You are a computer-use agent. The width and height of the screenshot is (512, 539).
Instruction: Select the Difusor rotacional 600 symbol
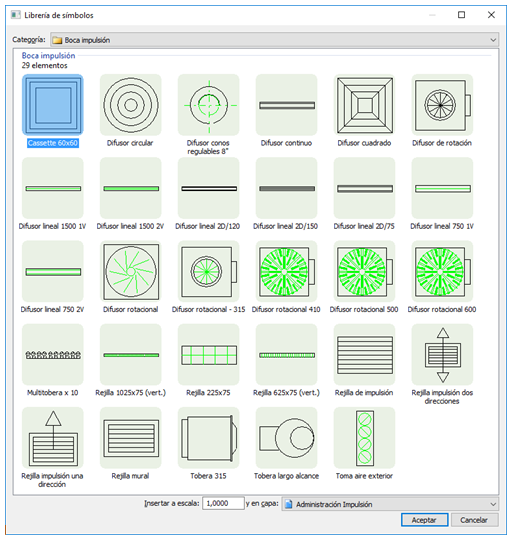click(x=442, y=271)
